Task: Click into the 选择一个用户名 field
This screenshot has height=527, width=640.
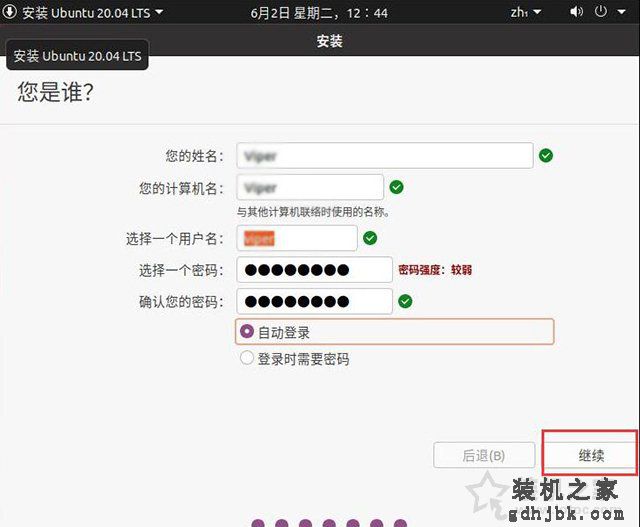Action: point(297,238)
